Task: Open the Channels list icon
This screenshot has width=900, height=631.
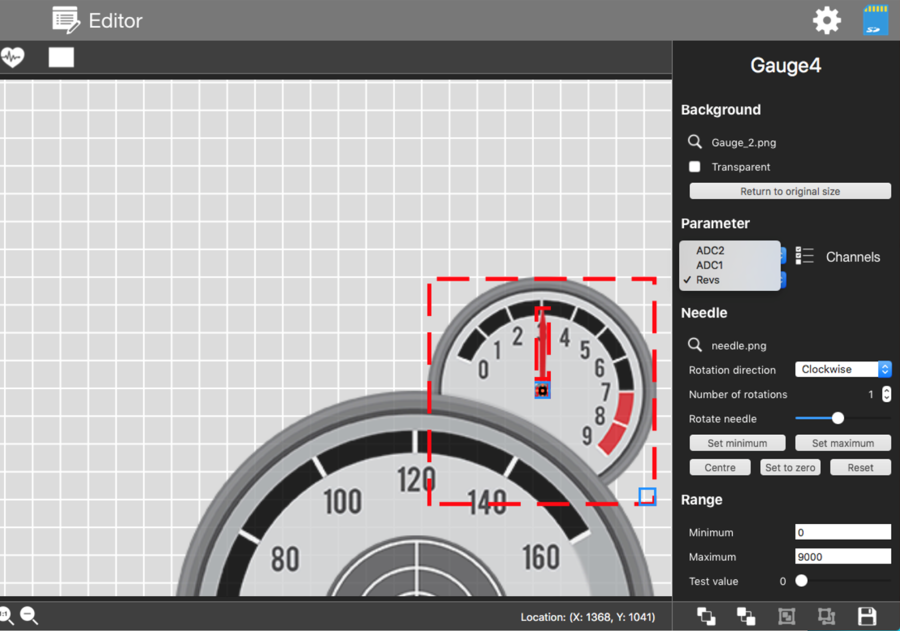Action: tap(805, 256)
